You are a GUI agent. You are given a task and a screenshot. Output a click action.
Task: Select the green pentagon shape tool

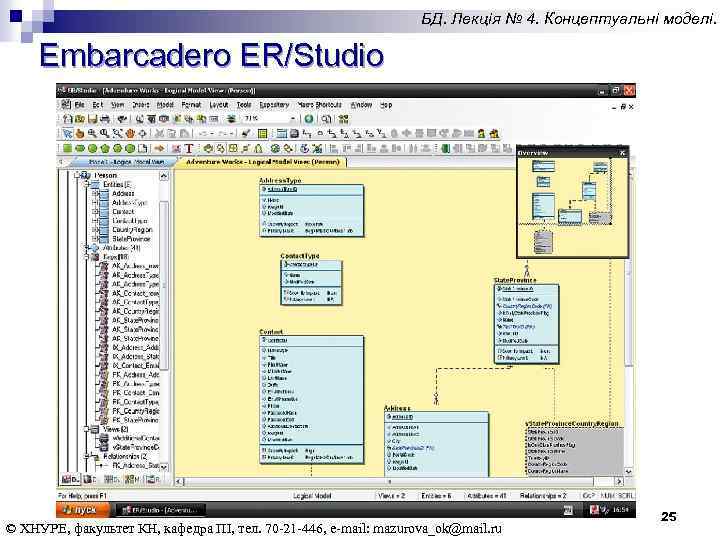point(105,148)
